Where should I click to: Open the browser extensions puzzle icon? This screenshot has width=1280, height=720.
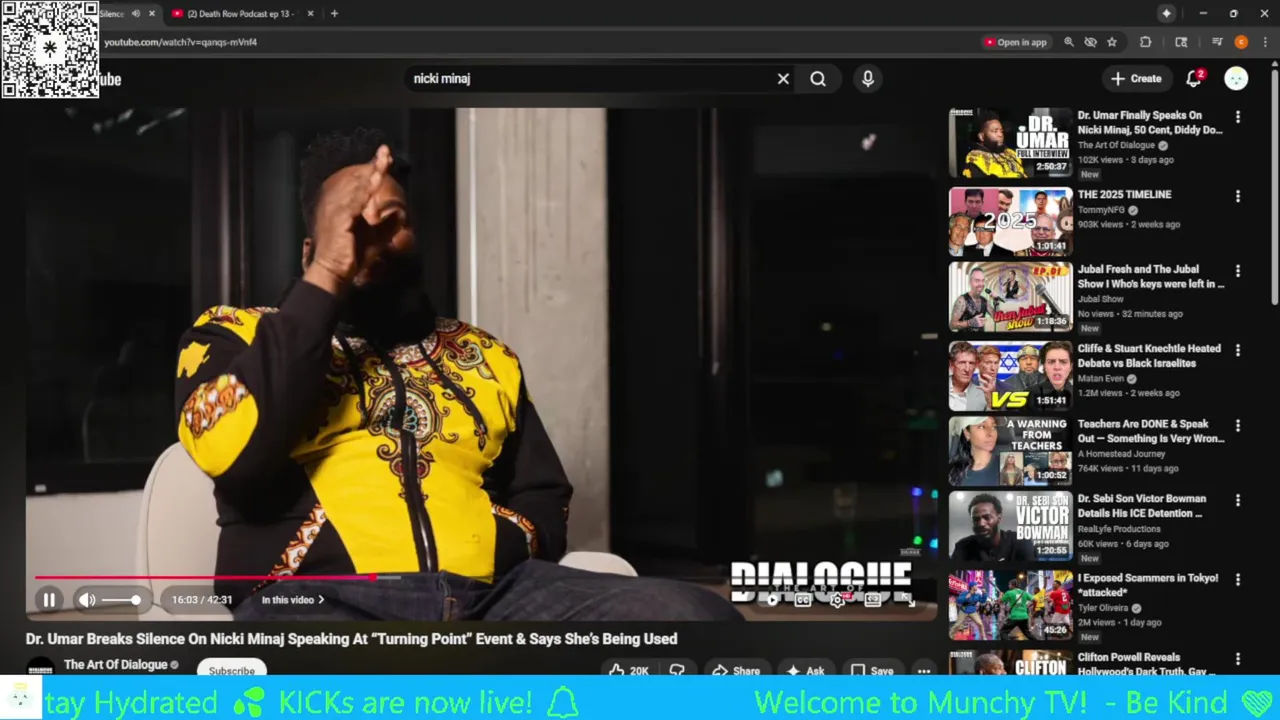coord(1146,42)
